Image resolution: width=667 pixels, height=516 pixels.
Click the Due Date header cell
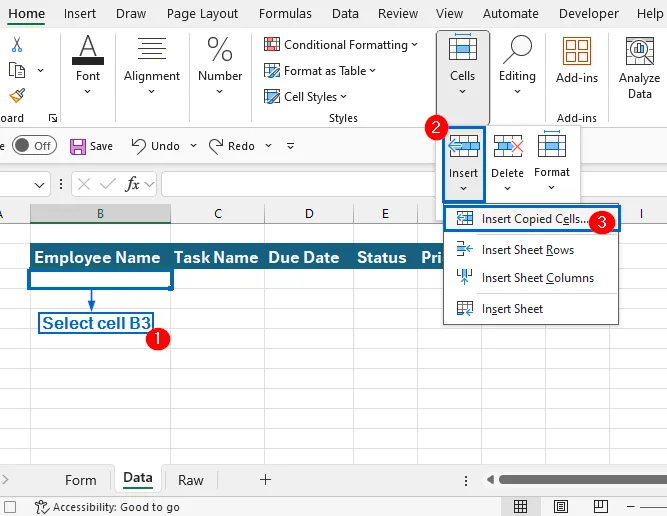309,257
